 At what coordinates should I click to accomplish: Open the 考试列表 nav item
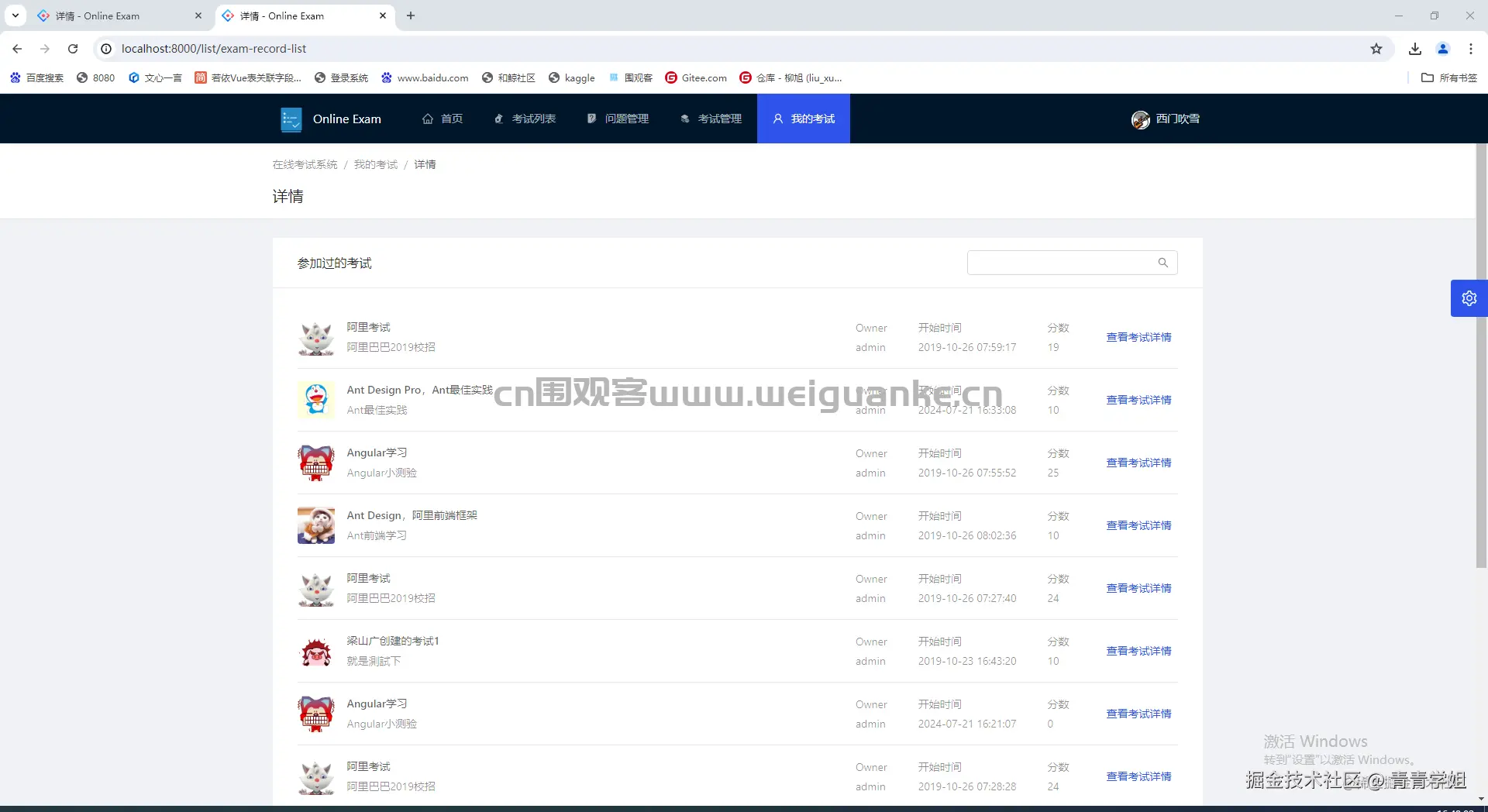tap(525, 119)
